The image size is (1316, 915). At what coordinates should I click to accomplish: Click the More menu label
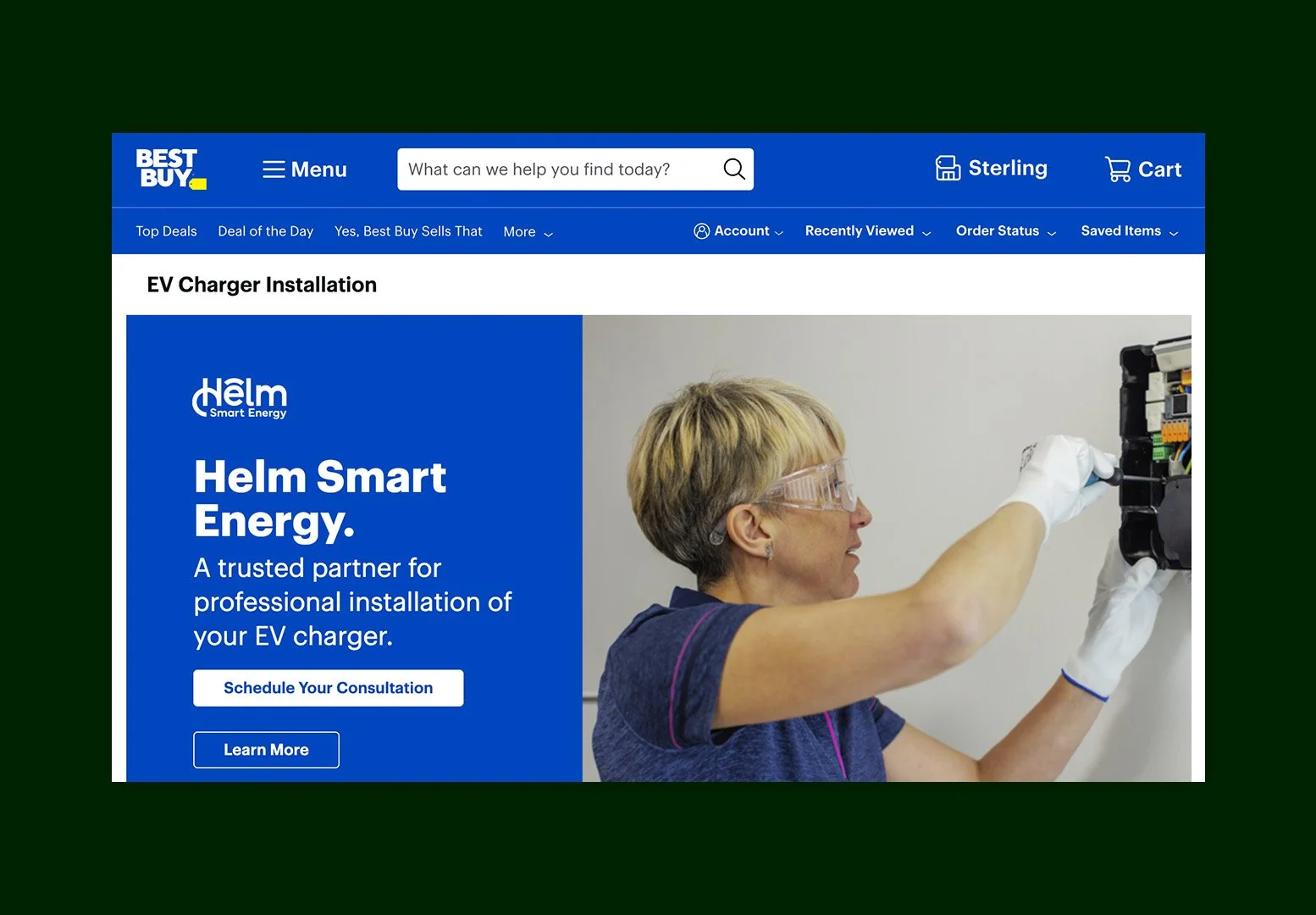[x=519, y=232]
